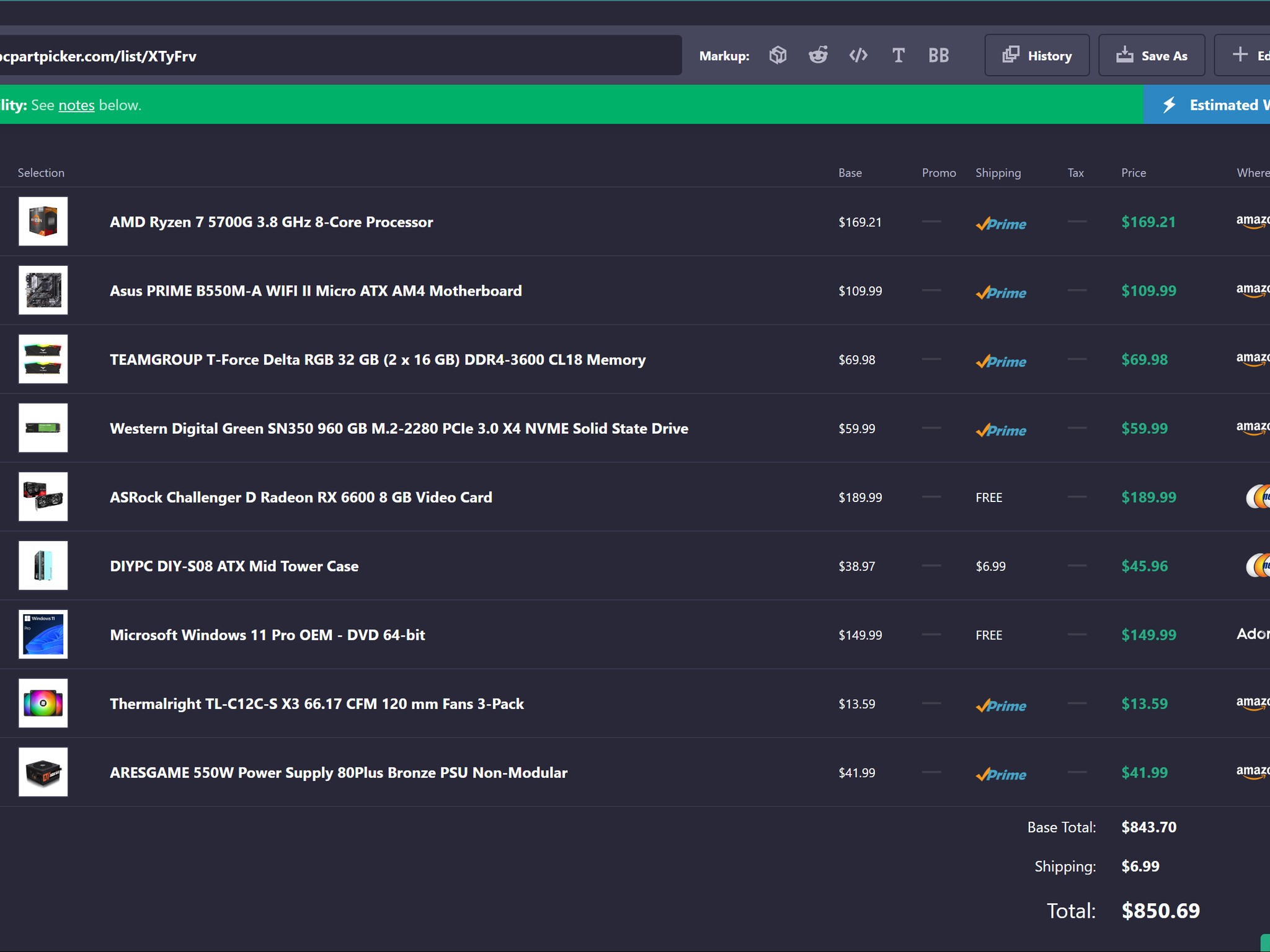The height and width of the screenshot is (952, 1270).
Task: Open the History button
Action: click(1037, 55)
